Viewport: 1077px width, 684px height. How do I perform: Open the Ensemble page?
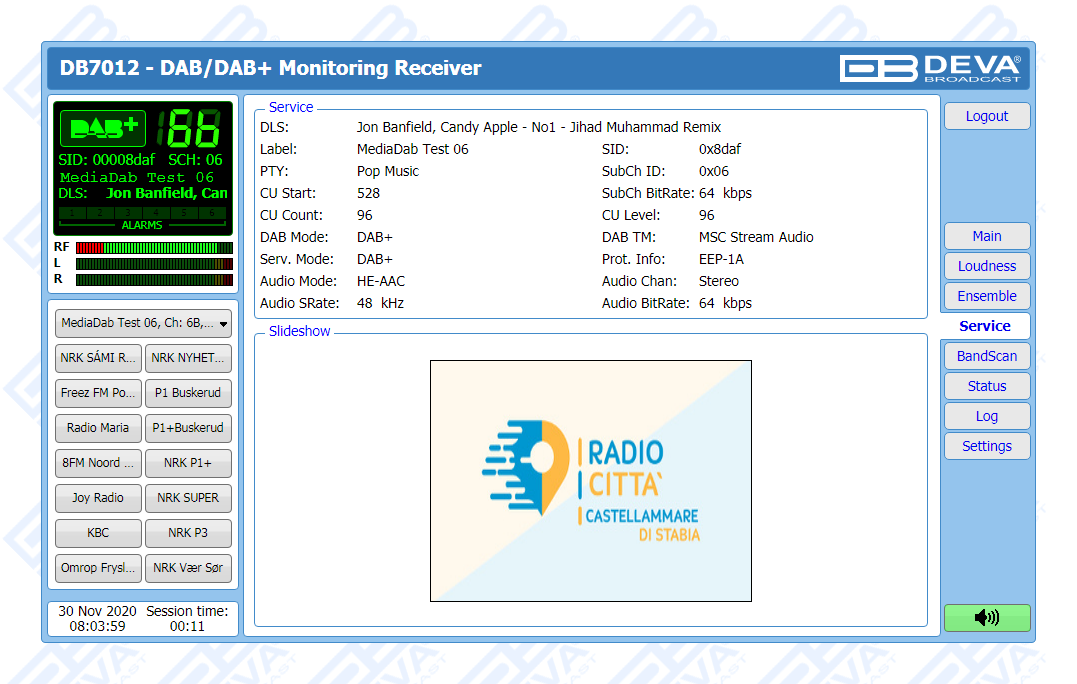(x=986, y=296)
